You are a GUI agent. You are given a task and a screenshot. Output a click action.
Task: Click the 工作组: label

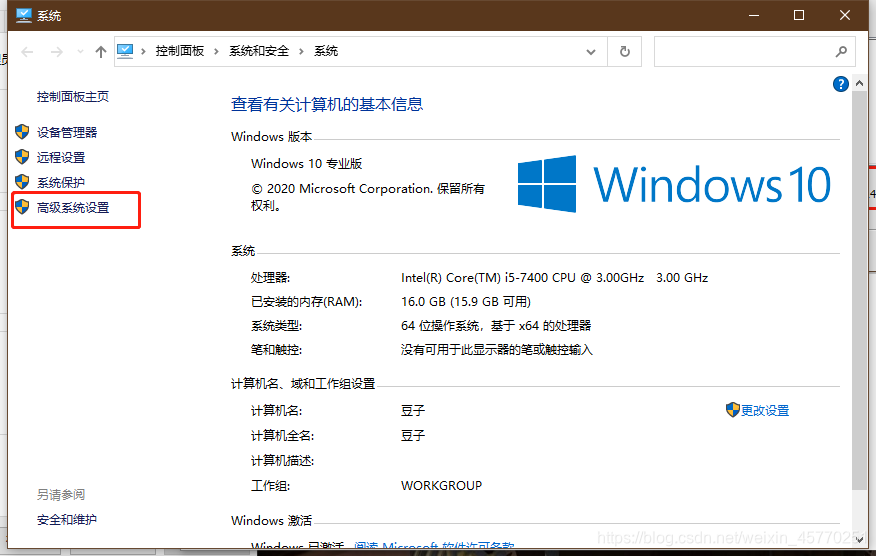[x=270, y=486]
